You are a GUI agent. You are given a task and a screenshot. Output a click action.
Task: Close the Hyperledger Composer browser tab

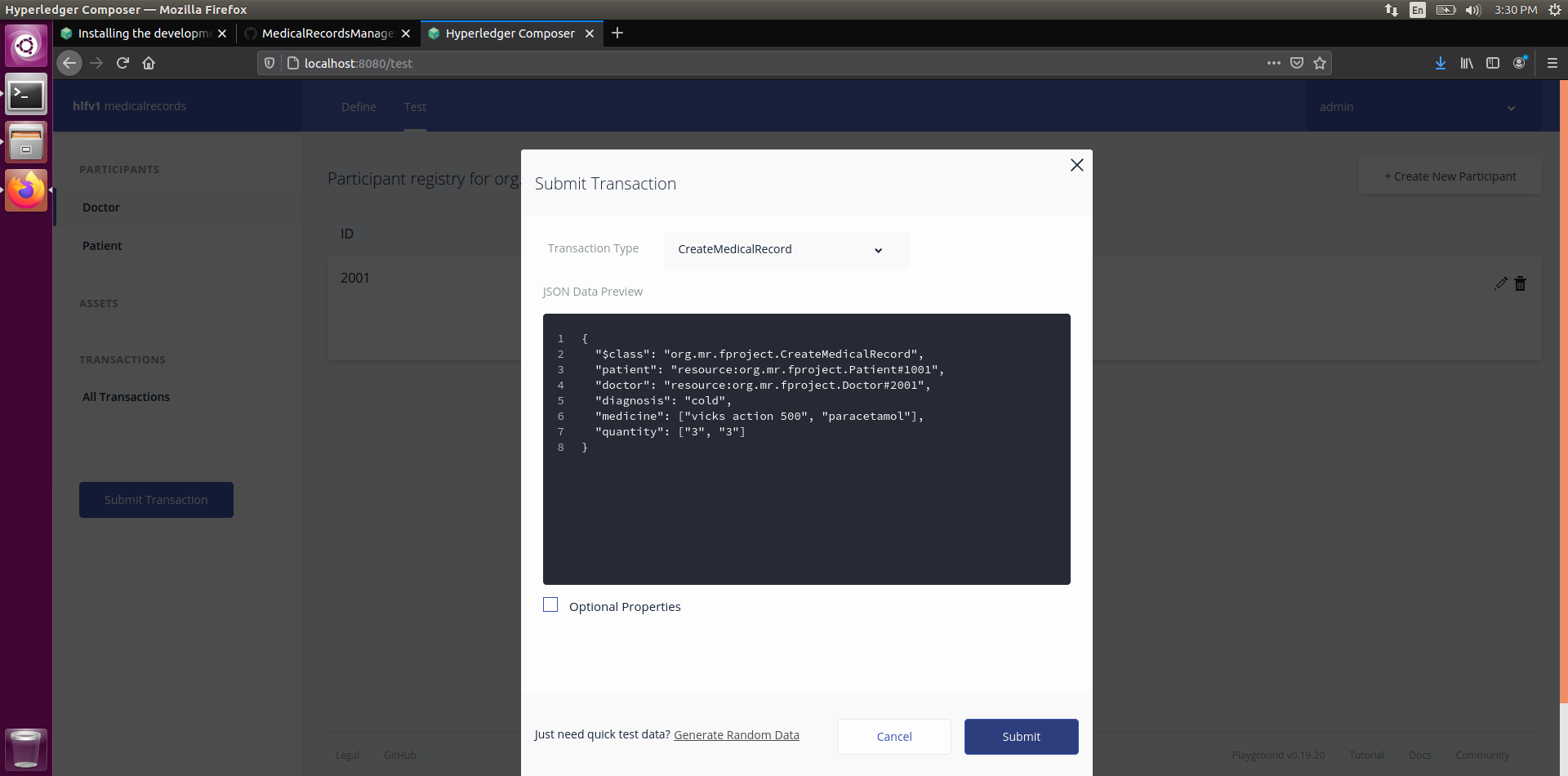590,33
